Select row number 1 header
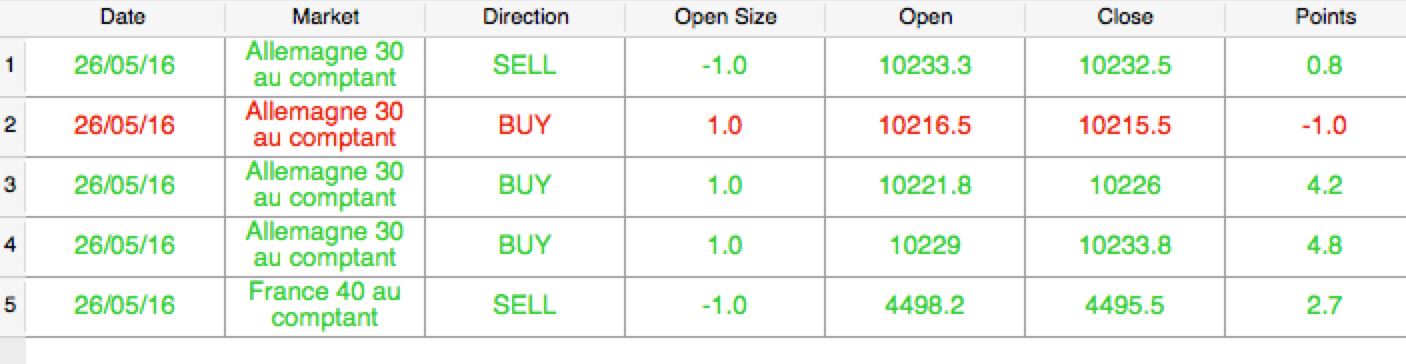1406x364 pixels. click(11, 66)
